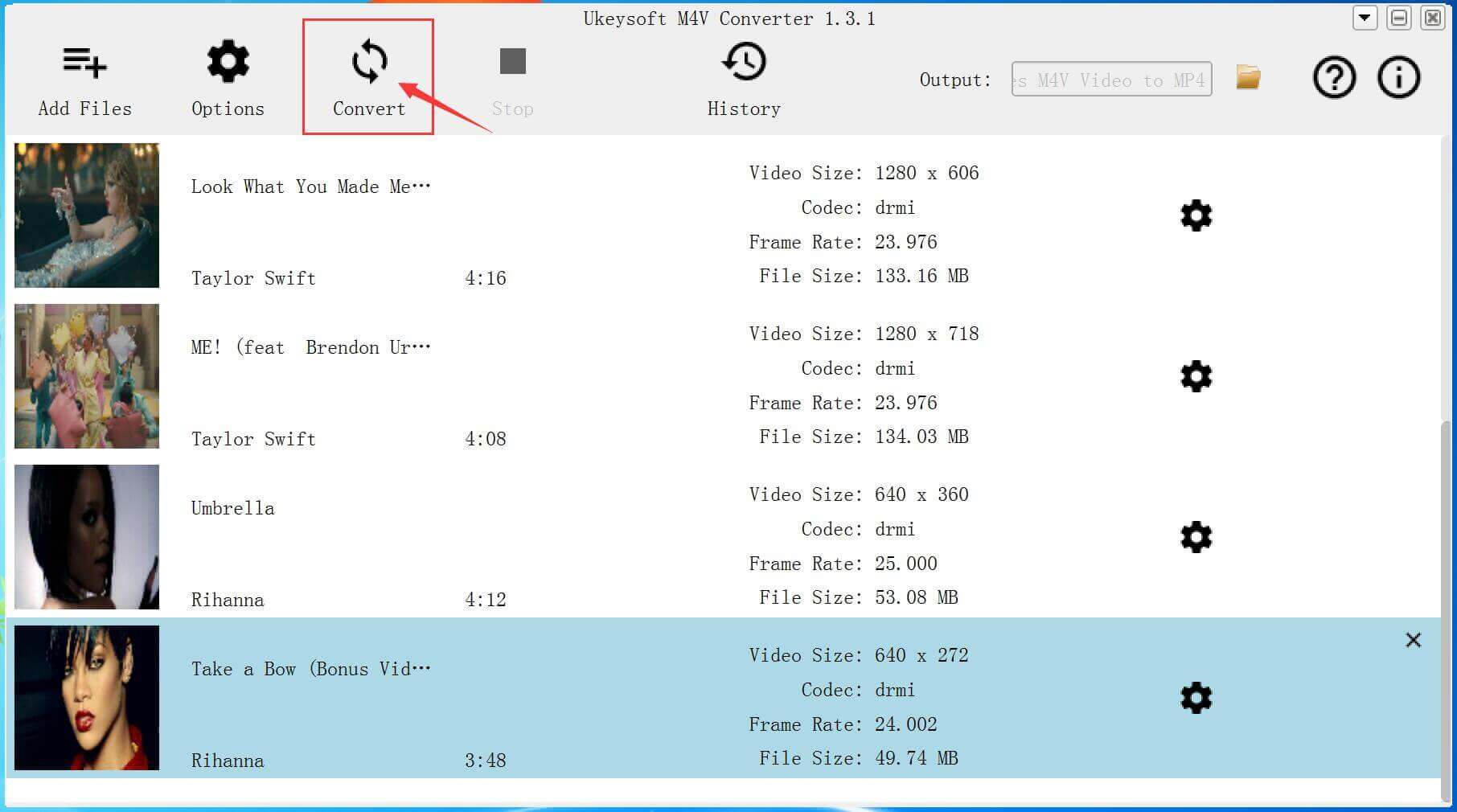The width and height of the screenshot is (1457, 812).
Task: Click the title 'Look What You Made Me…'
Action: [x=311, y=187]
